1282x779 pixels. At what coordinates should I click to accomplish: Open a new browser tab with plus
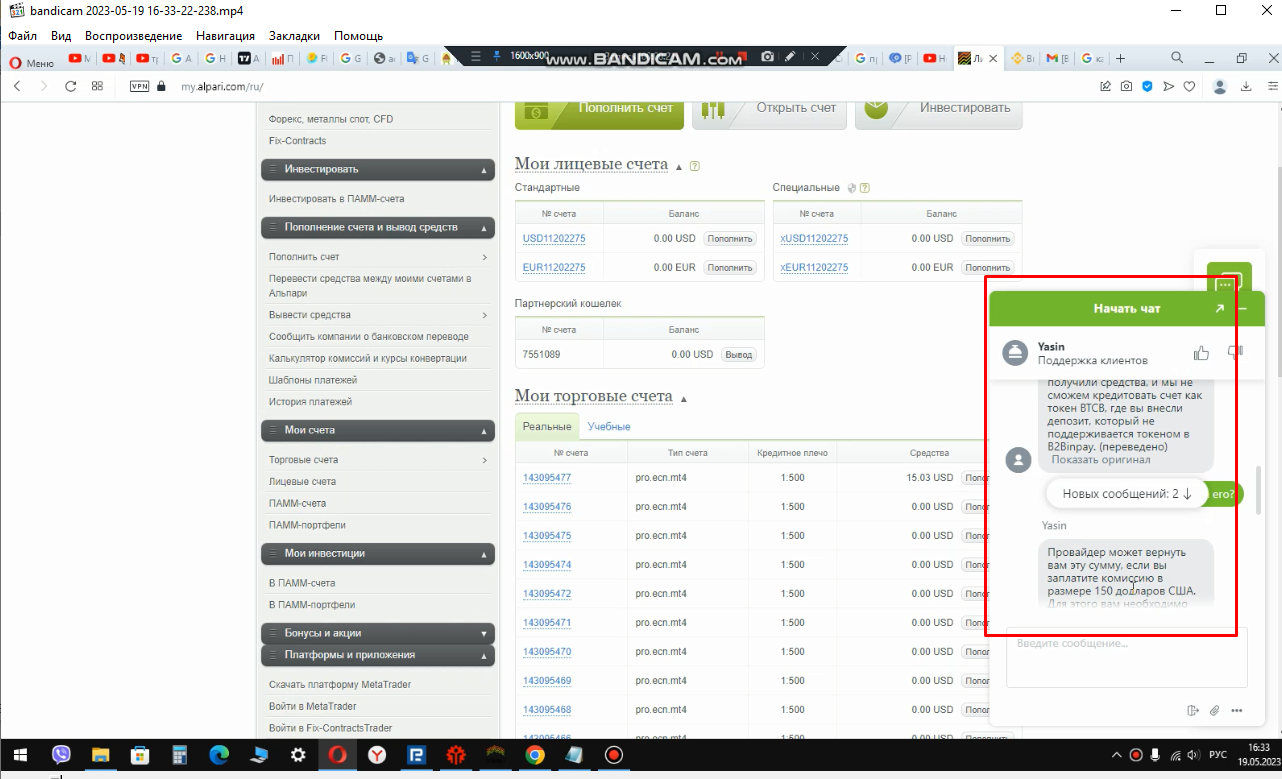[x=1120, y=58]
